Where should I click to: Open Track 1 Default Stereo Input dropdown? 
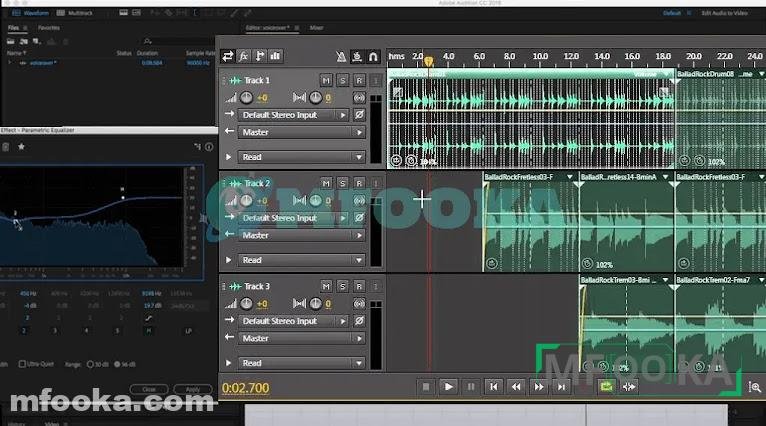coord(293,115)
